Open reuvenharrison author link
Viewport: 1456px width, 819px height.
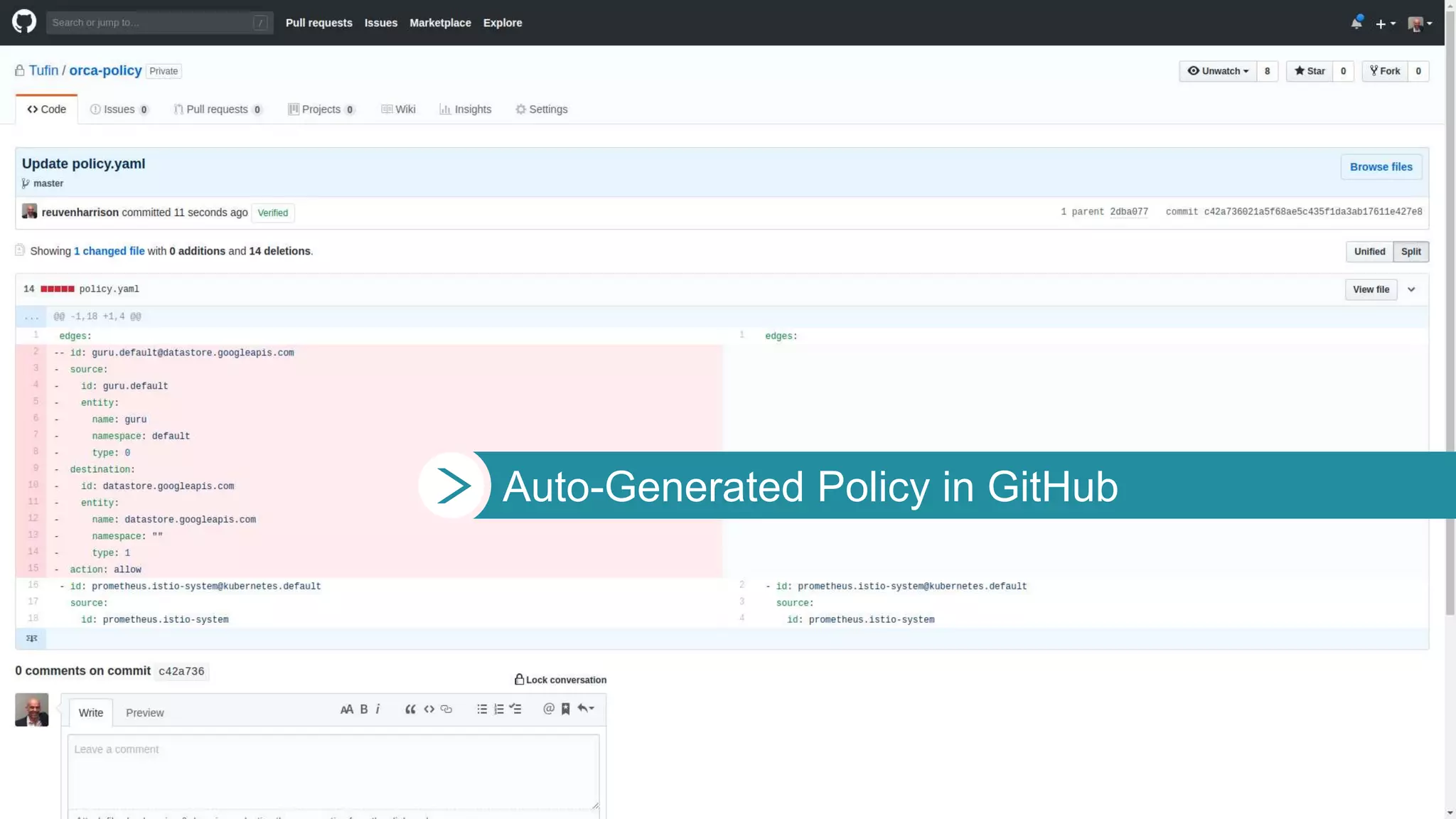click(80, 213)
